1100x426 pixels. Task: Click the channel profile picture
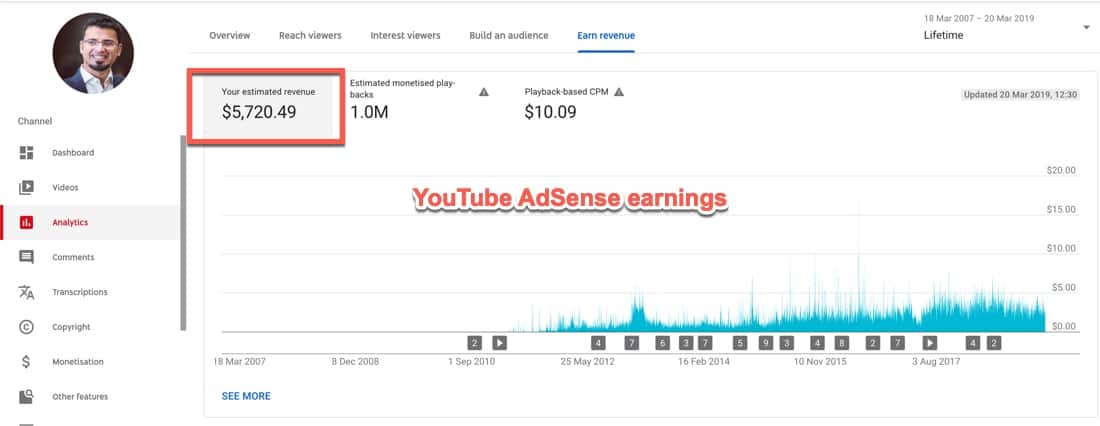(93, 53)
